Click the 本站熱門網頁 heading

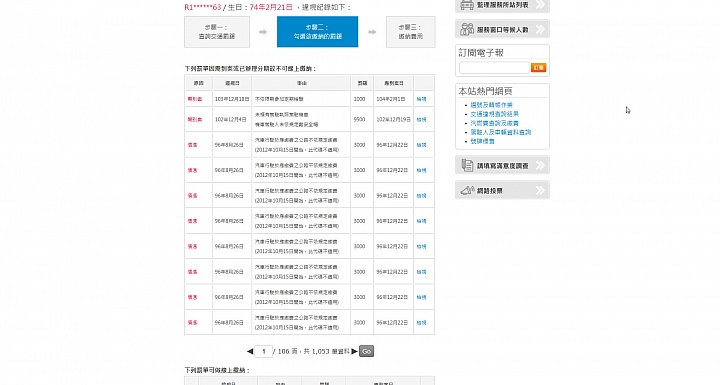pos(485,91)
